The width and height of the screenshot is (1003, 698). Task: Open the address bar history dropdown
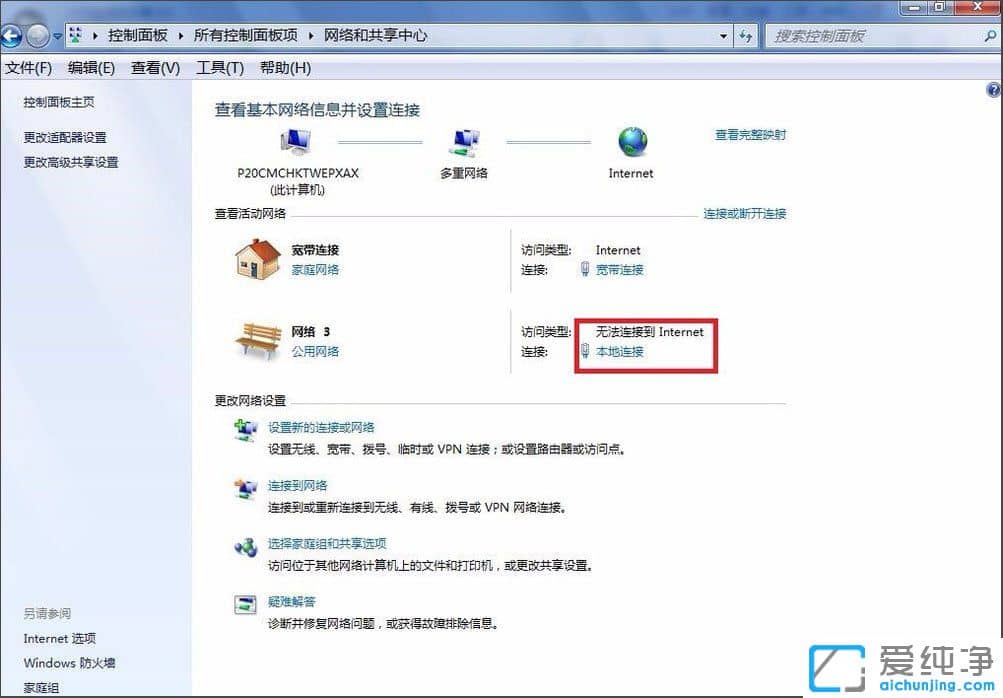724,35
